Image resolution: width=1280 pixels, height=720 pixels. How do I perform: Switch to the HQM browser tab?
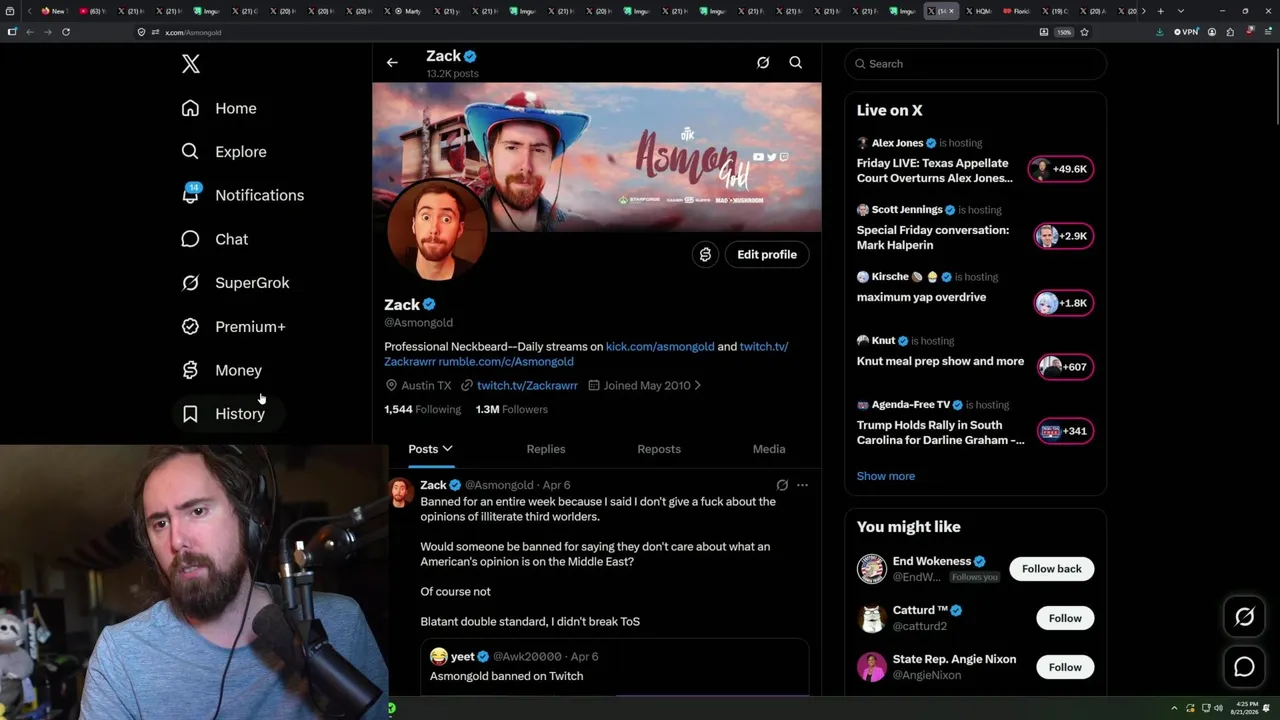(x=980, y=11)
